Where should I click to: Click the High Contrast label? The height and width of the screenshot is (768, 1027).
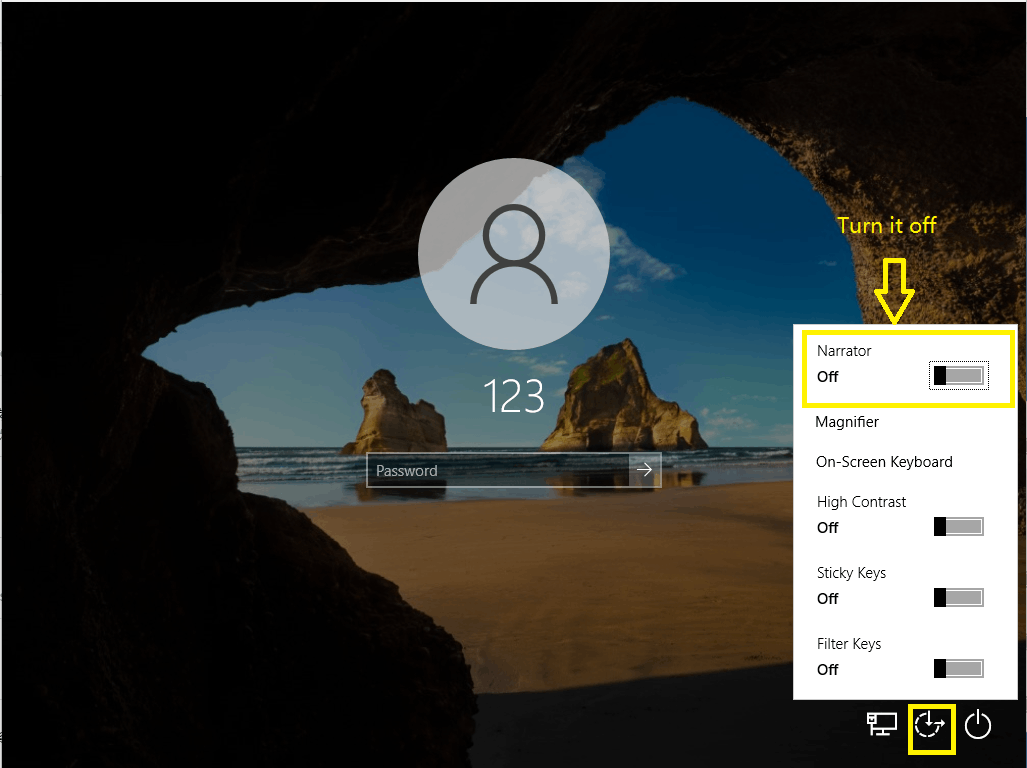(x=861, y=502)
